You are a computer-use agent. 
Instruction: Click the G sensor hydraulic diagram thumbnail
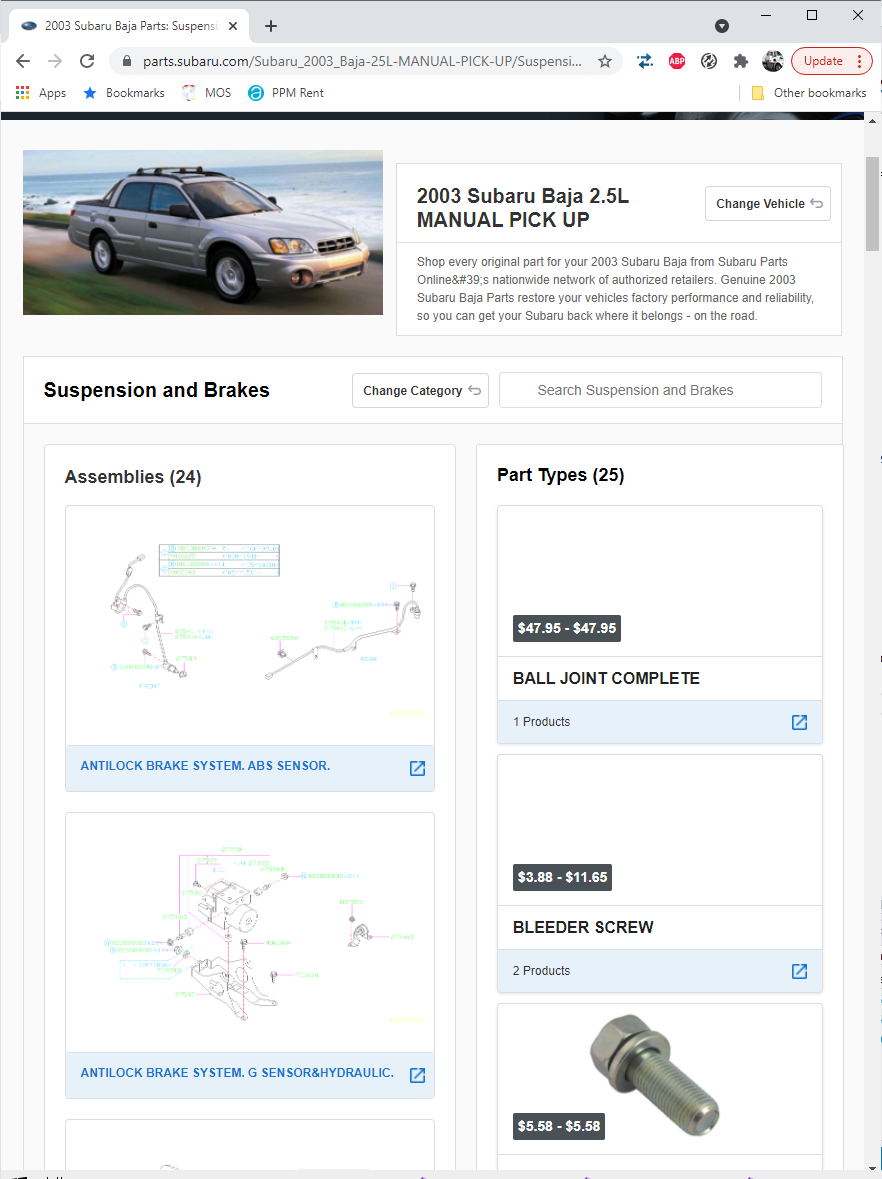250,932
